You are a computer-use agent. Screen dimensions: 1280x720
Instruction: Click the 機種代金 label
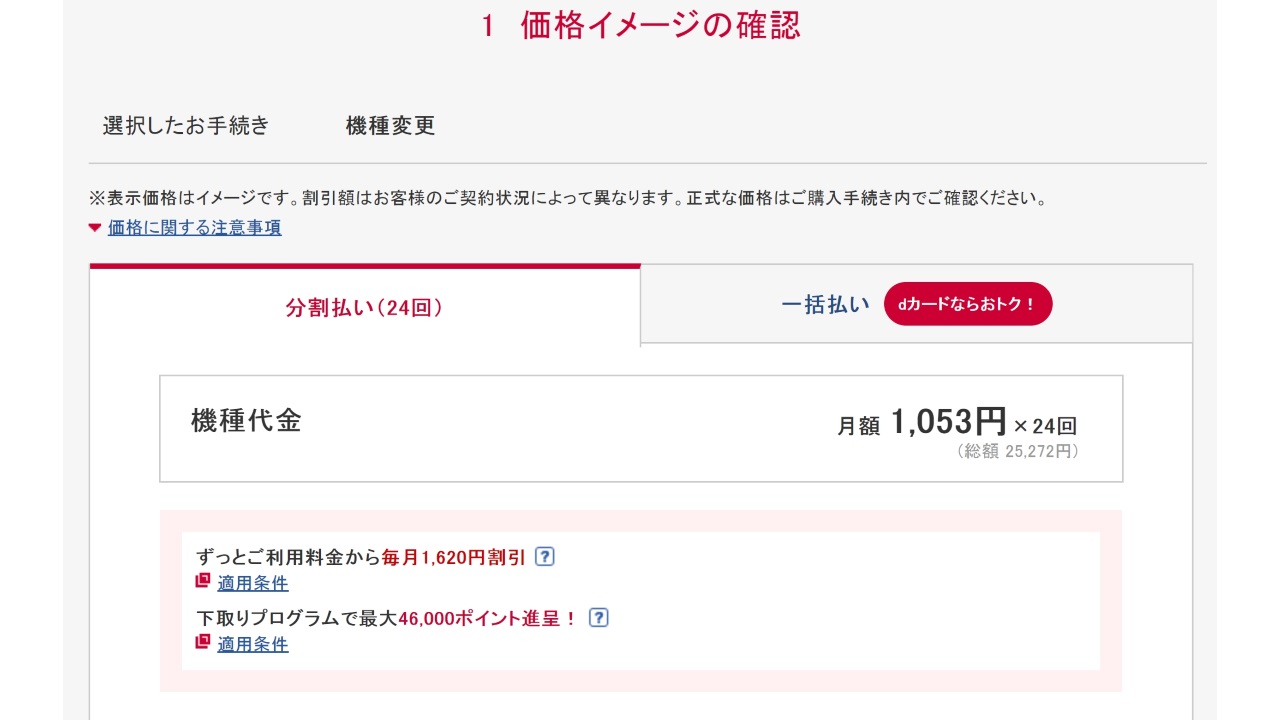point(246,420)
